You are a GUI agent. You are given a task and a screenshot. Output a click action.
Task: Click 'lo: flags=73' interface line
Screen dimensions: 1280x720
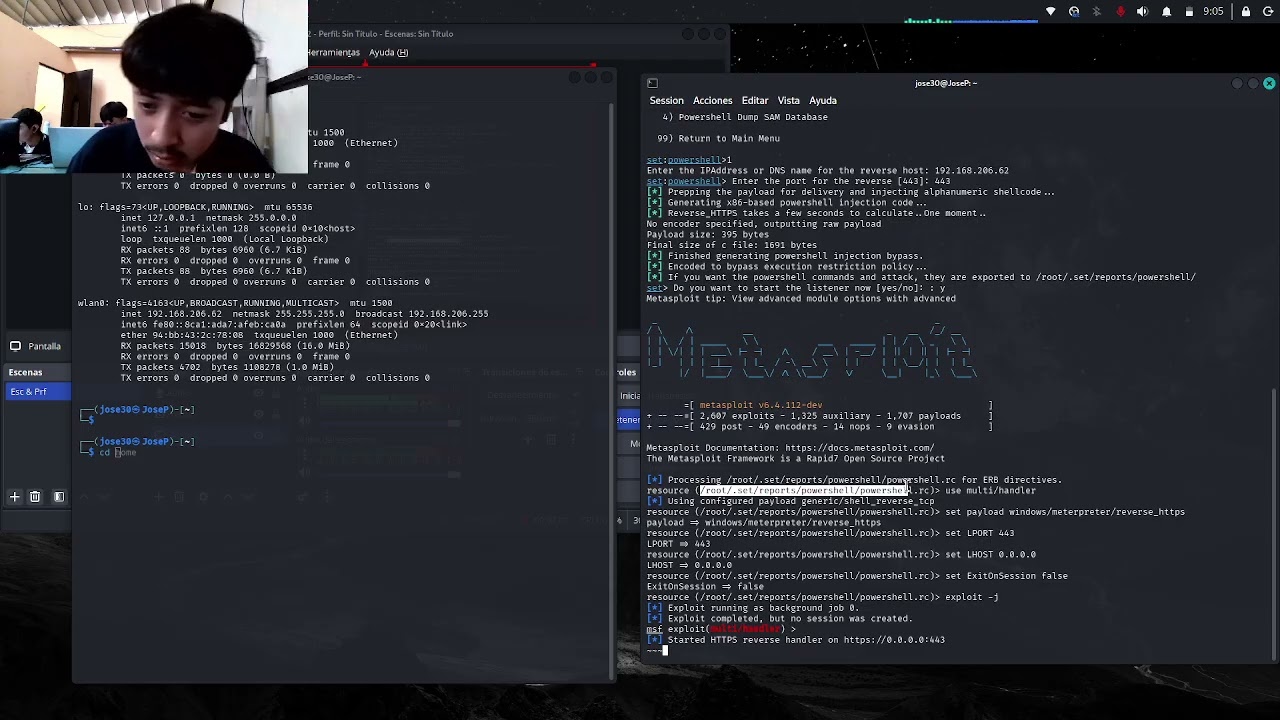195,207
